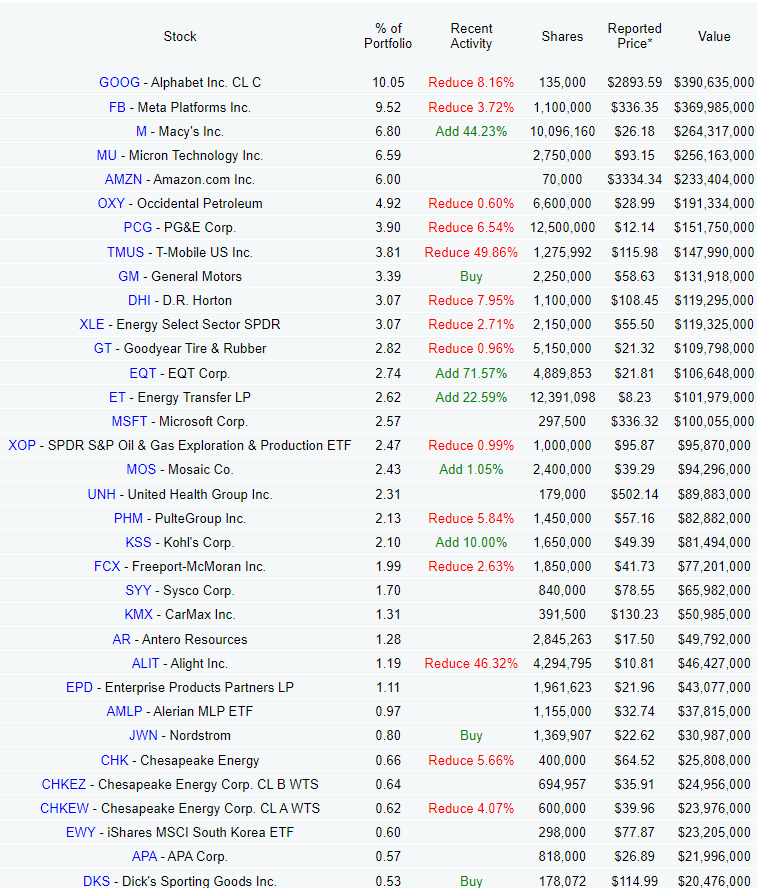Click the % of Portfolio column header
757x888 pixels.
click(x=388, y=36)
